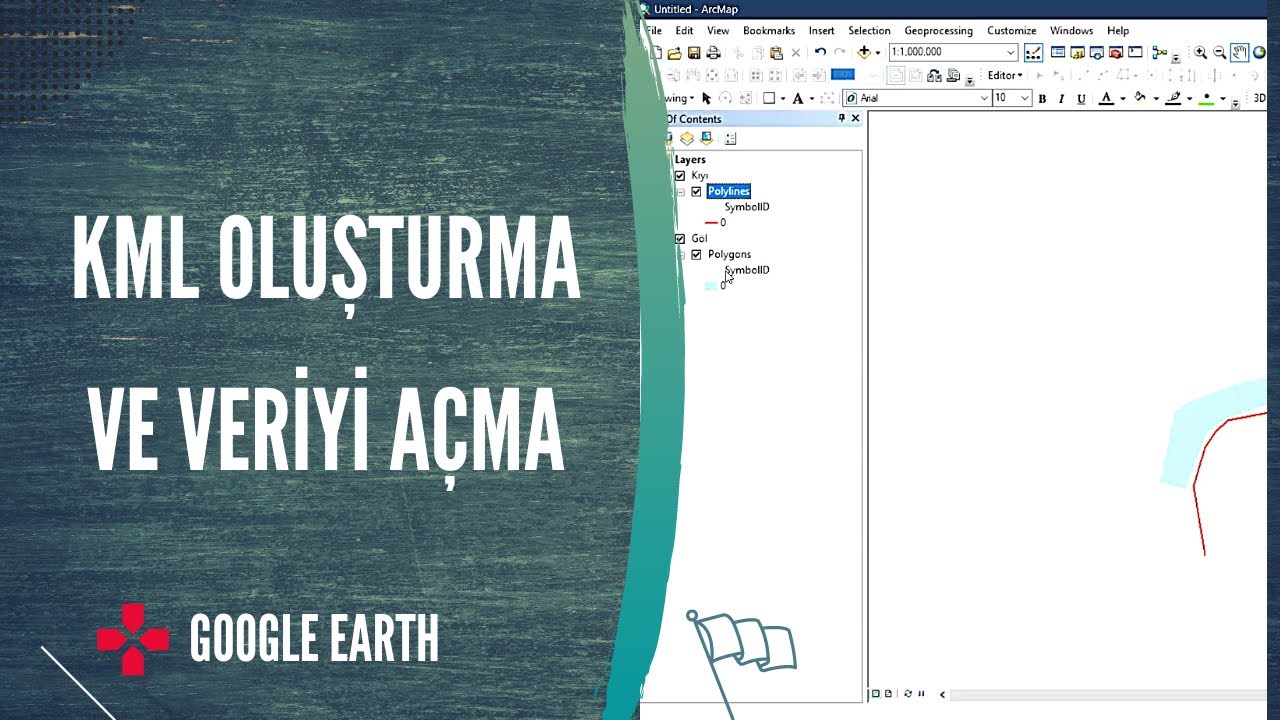Click the Add Data button

(x=864, y=52)
